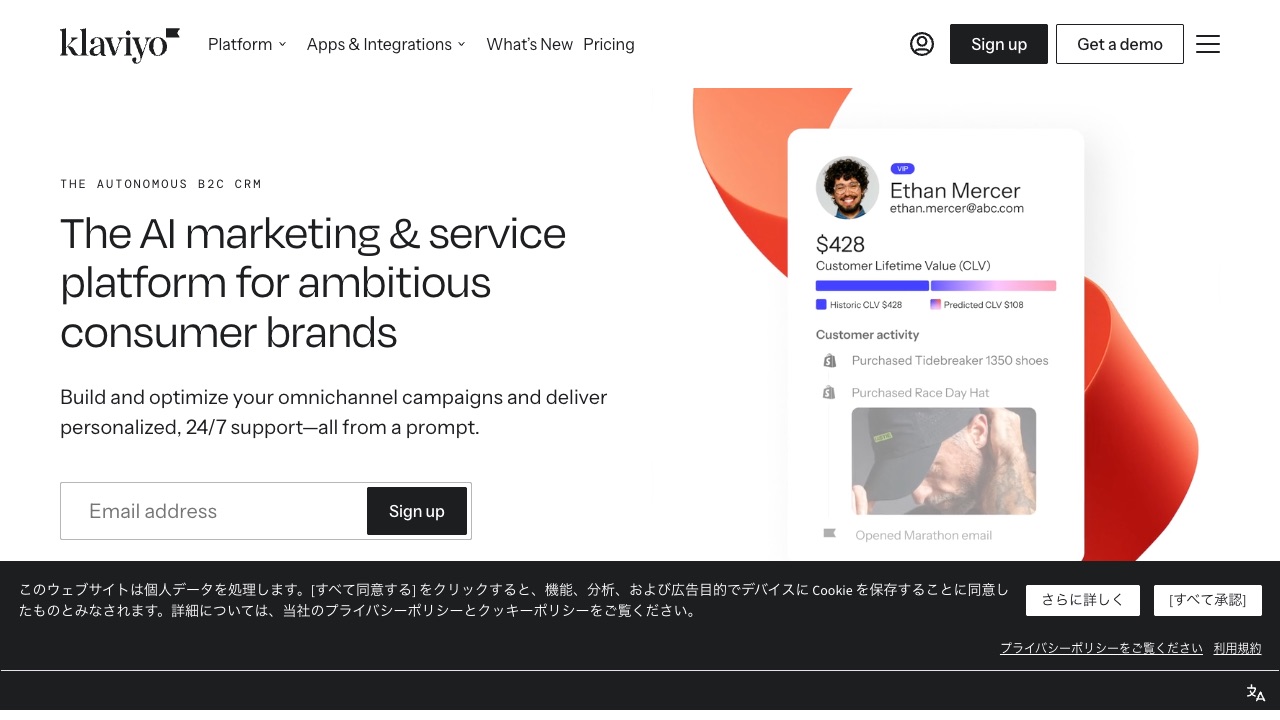Click the さらに詳しく cookie button
The width and height of the screenshot is (1280, 720).
click(x=1082, y=600)
